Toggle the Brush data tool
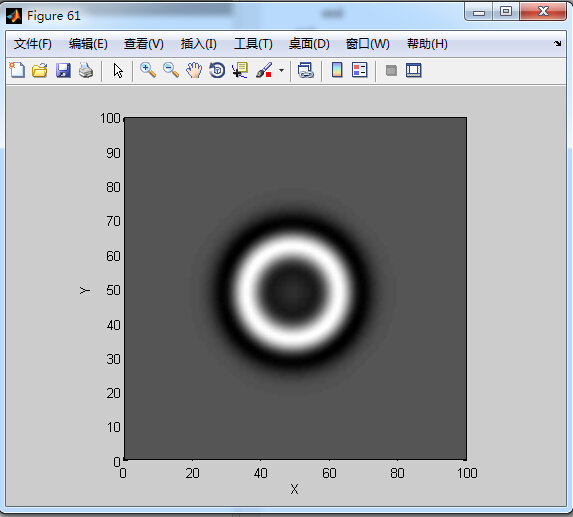Viewport: 573px width, 517px height. coord(264,70)
